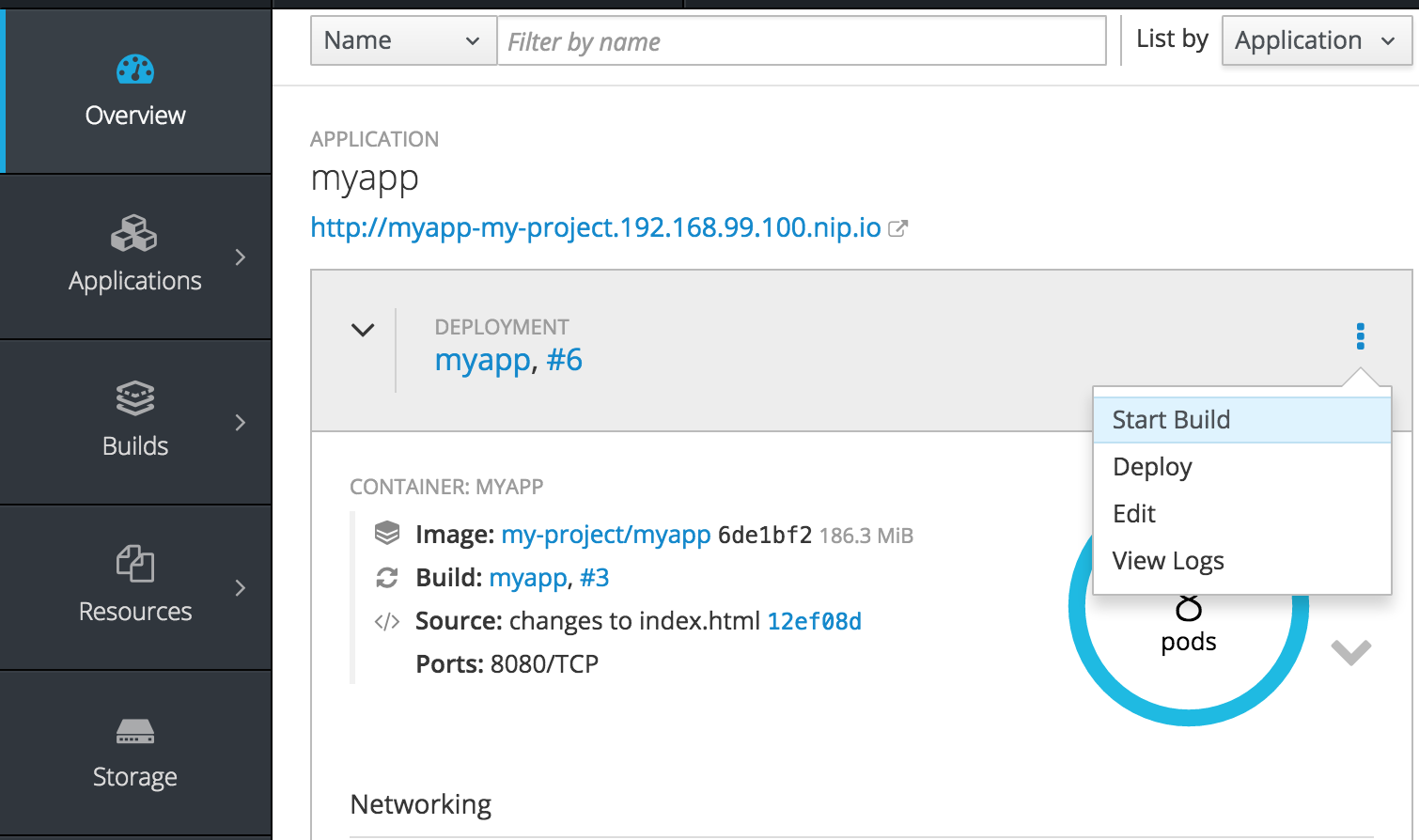Choose Deploy from the actions menu
The width and height of the screenshot is (1419, 840).
click(1241, 467)
